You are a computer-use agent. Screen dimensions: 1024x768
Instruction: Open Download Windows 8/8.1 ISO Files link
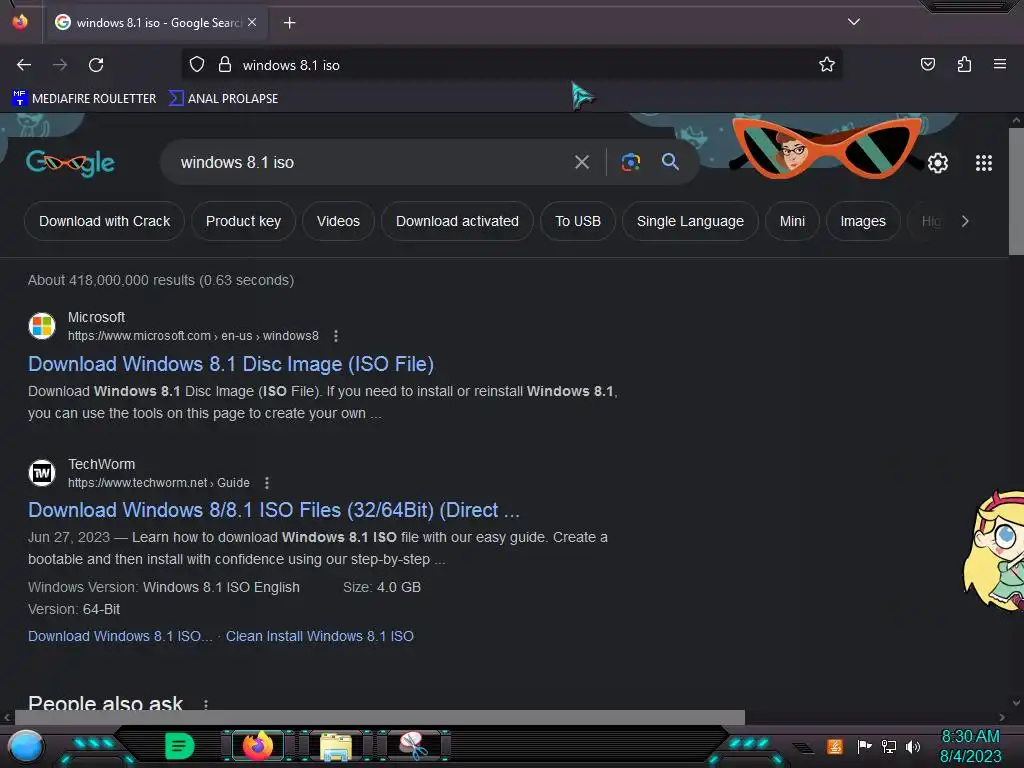pos(274,510)
